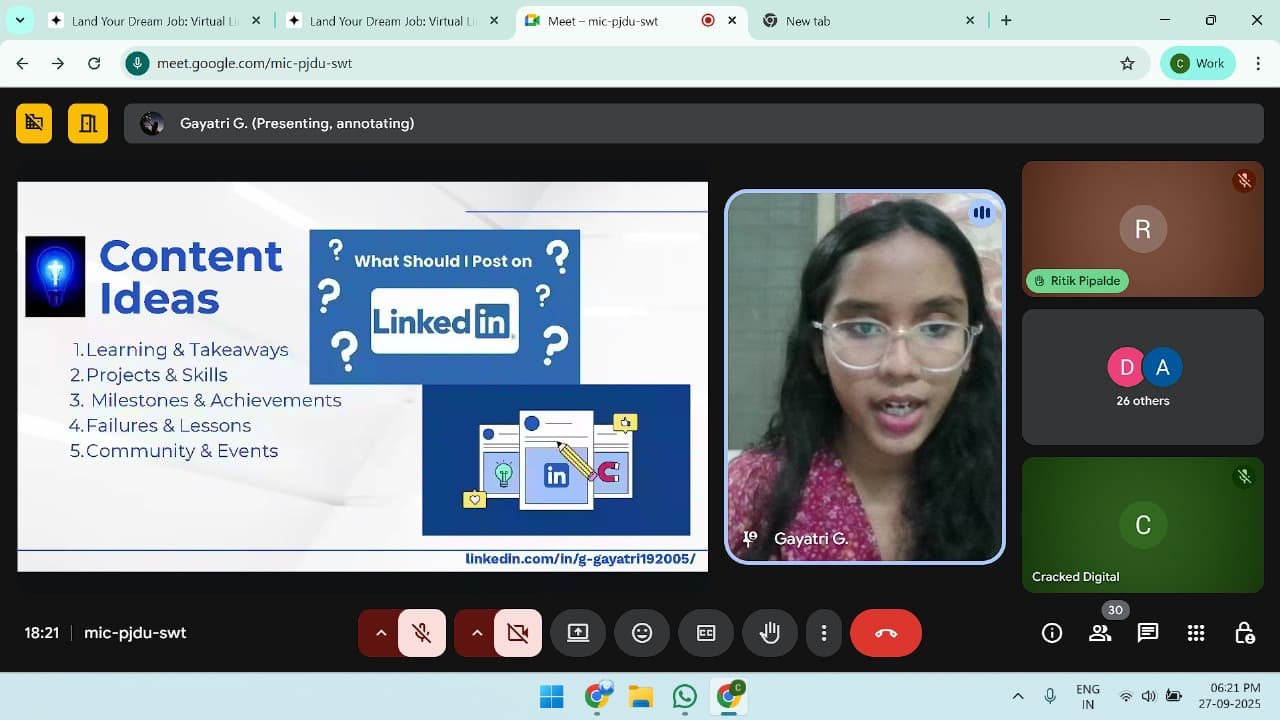Open host controls lock icon
This screenshot has width=1280, height=720.
[1244, 633]
